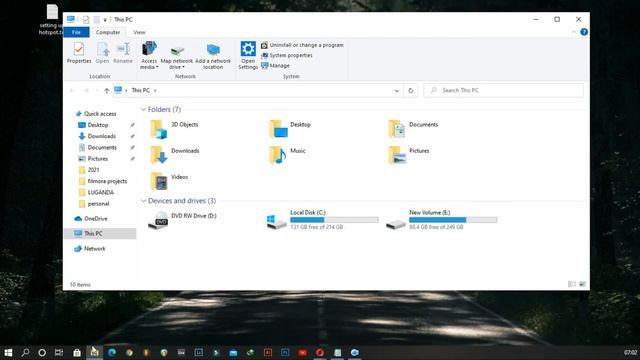Expand the arrow after This PC in the address bar
640x360 pixels.
pyautogui.click(x=155, y=91)
